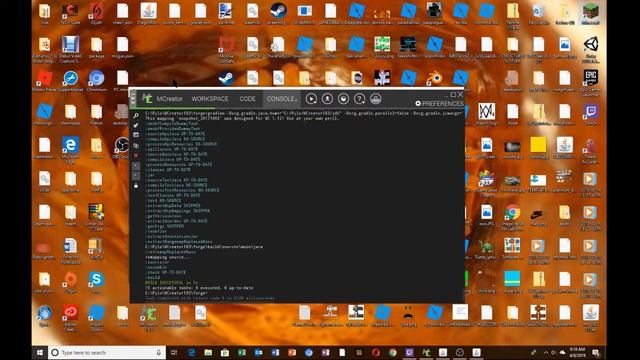Select the Debut Video Capture desktop icon
The image size is (640, 360).
[x=70, y=50]
